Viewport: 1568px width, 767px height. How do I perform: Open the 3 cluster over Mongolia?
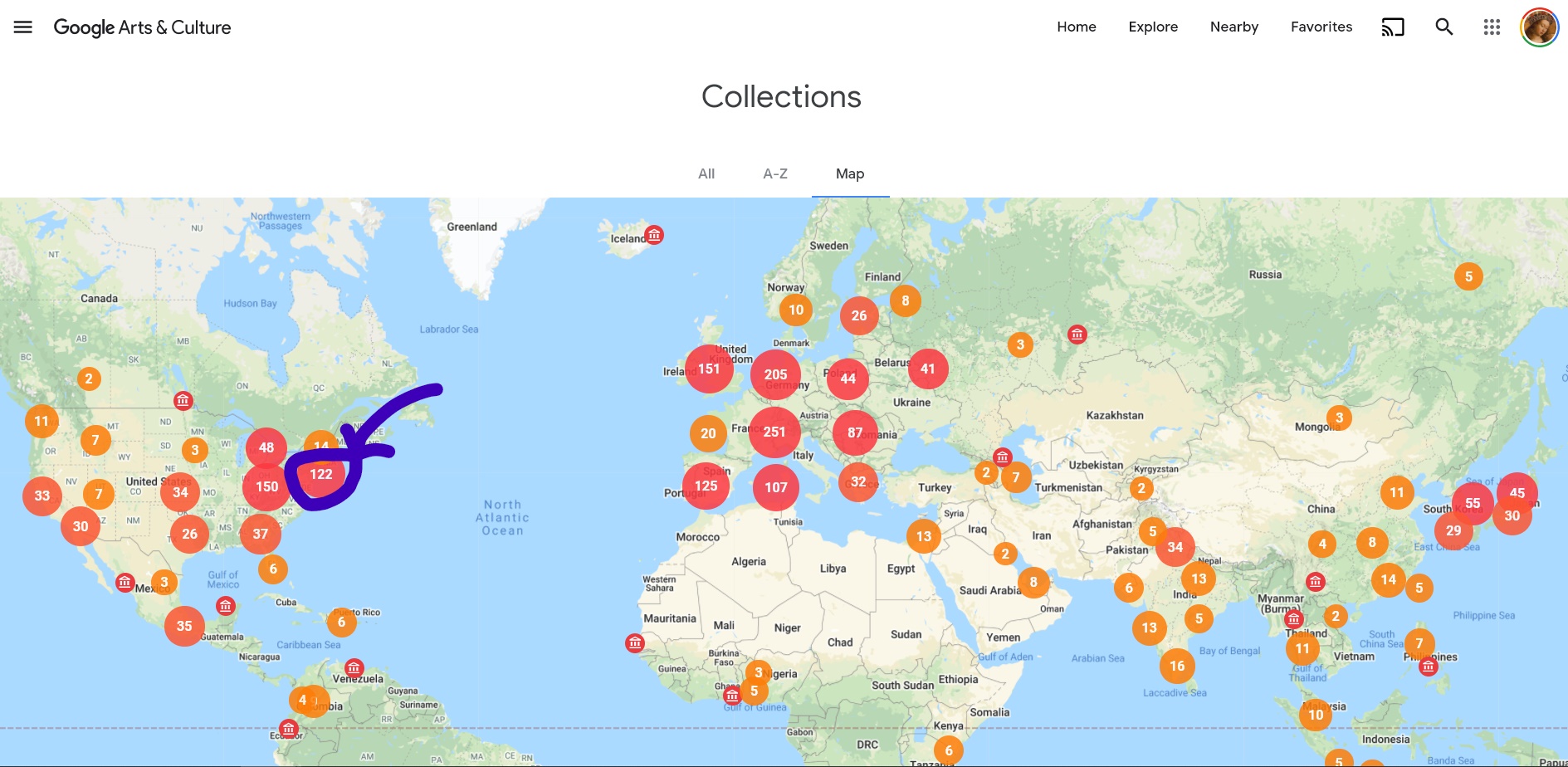[1339, 418]
